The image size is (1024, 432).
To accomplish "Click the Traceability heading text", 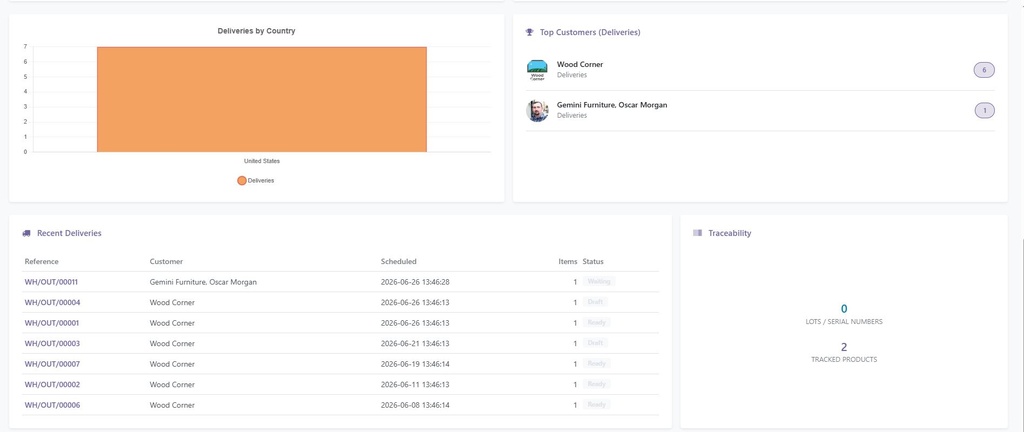I will (x=729, y=233).
